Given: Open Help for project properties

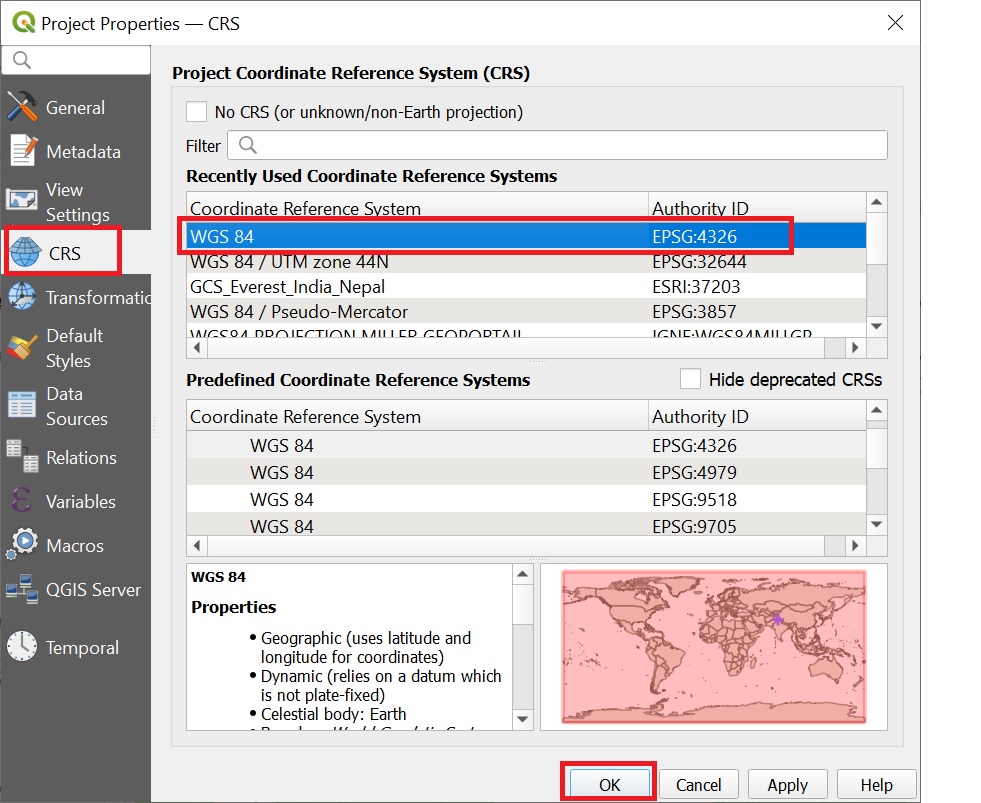Looking at the screenshot, I should click(x=876, y=784).
